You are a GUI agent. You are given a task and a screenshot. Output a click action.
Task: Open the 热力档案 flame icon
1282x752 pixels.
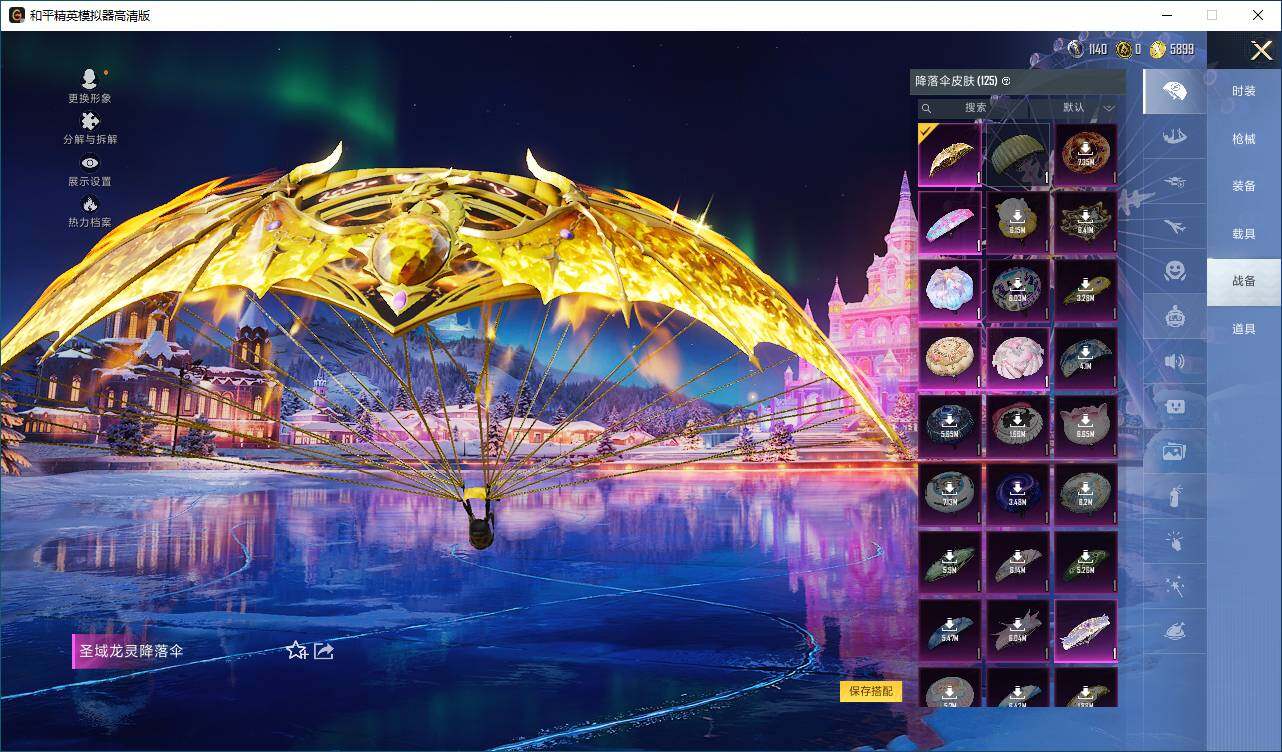tap(90, 212)
